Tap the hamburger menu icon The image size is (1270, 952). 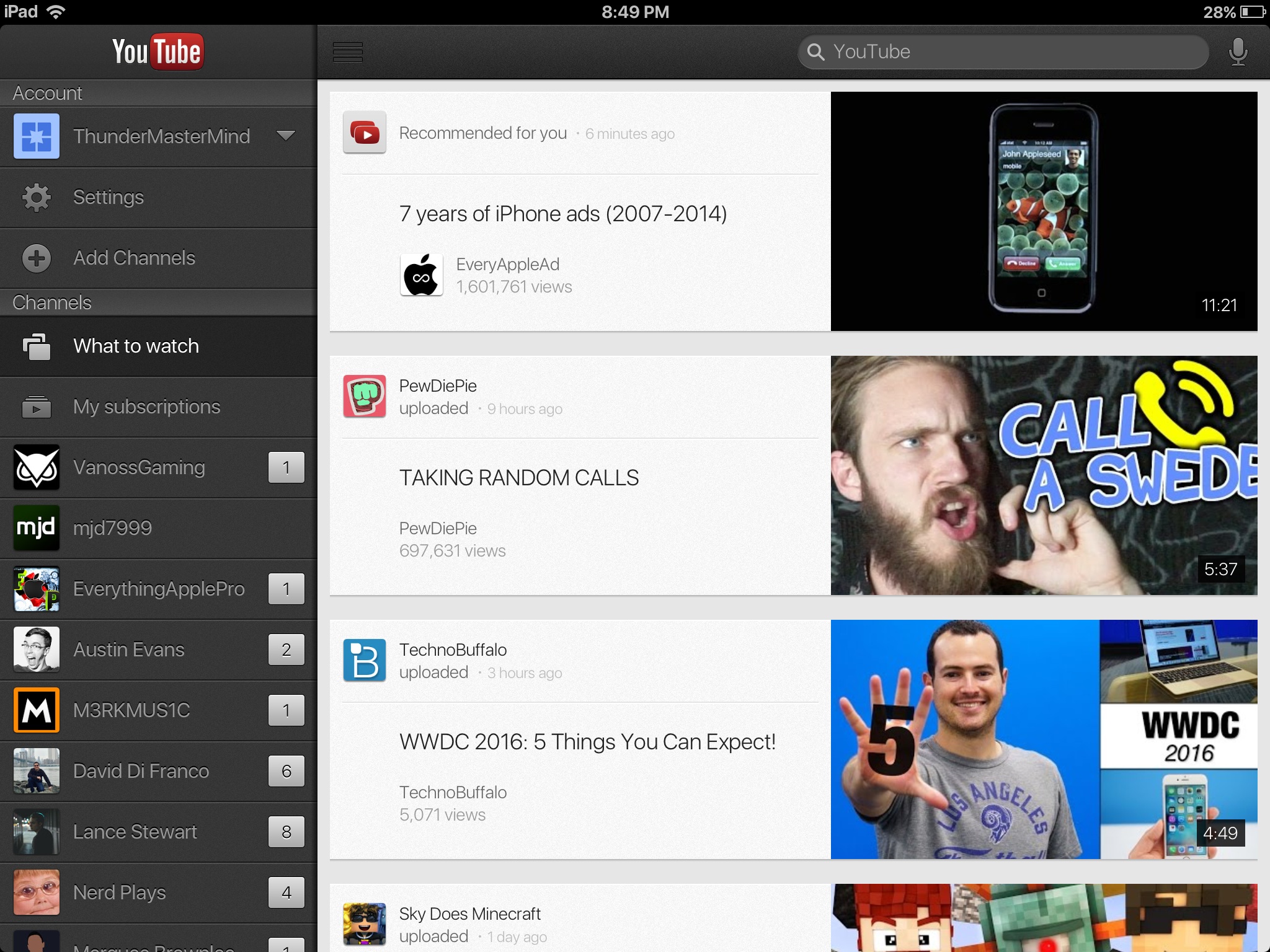tap(347, 52)
